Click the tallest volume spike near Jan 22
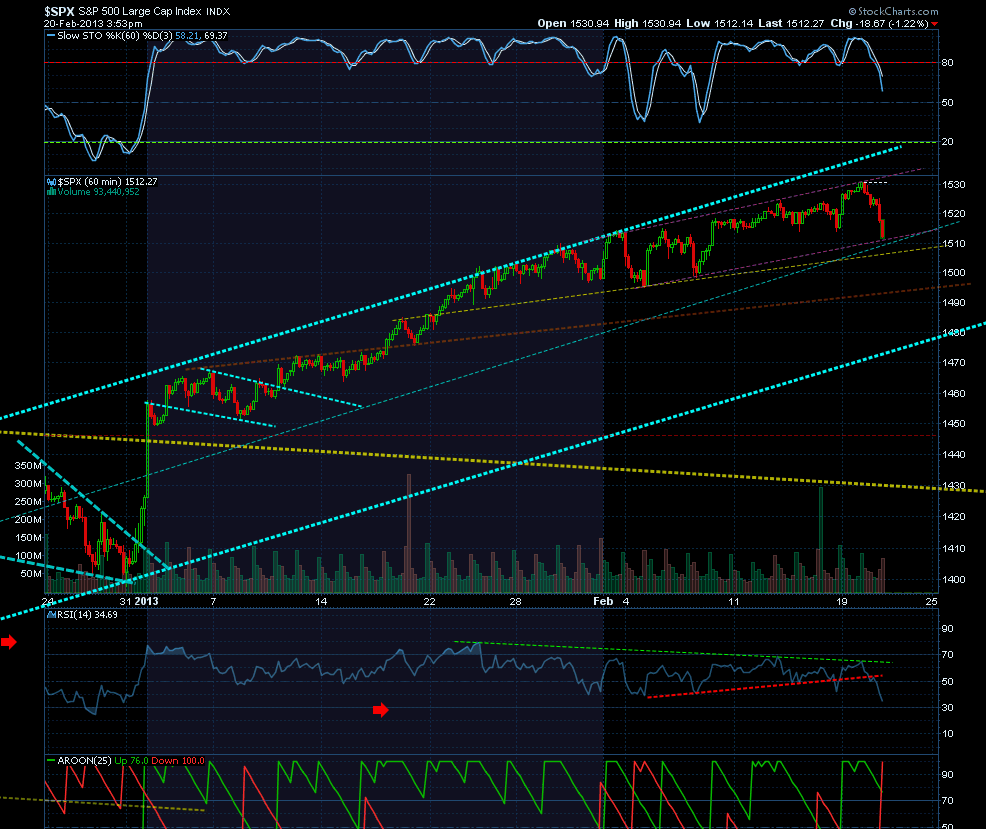986x829 pixels. 409,533
